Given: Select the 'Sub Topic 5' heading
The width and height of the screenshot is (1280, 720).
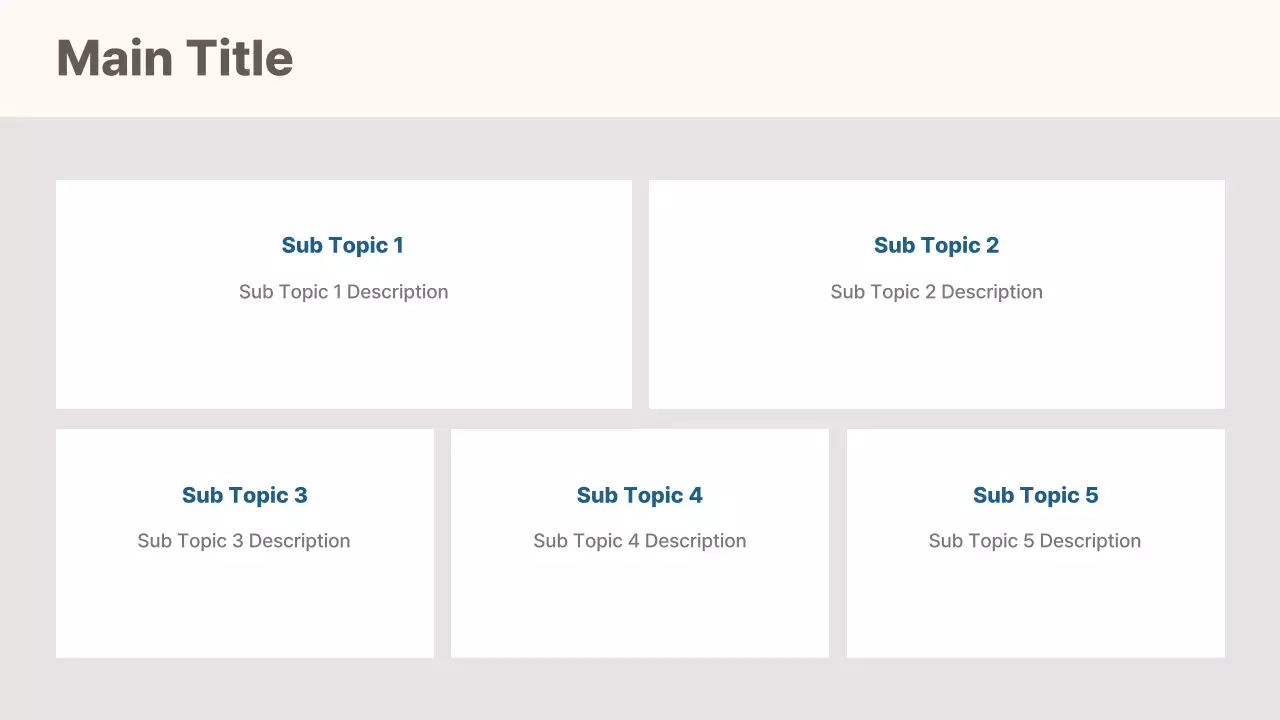Looking at the screenshot, I should tap(1035, 495).
